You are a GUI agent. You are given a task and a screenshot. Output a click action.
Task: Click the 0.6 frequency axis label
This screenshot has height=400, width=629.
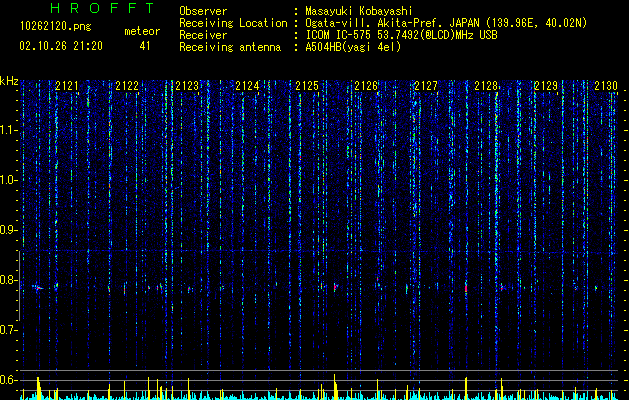8,380
